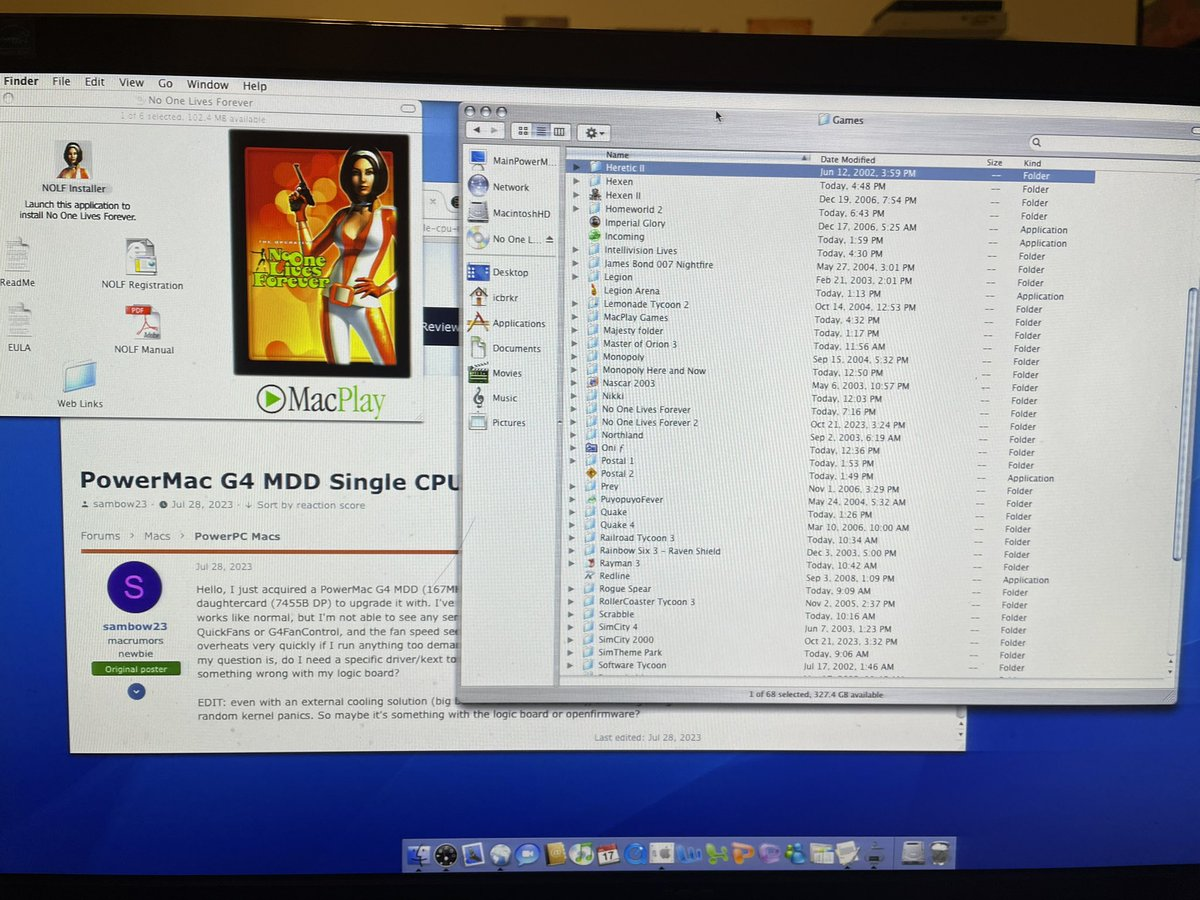Open the Web Links folder icon

[x=80, y=377]
